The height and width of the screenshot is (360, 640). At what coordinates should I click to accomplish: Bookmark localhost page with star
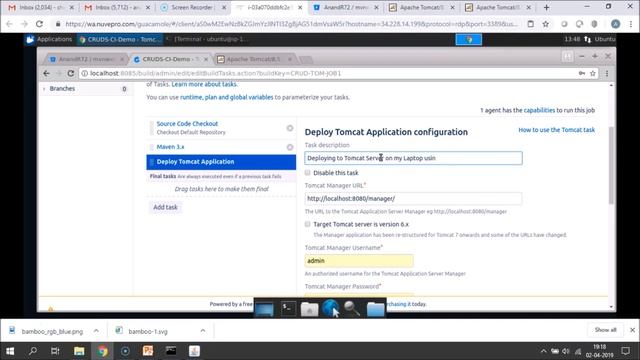(593, 73)
